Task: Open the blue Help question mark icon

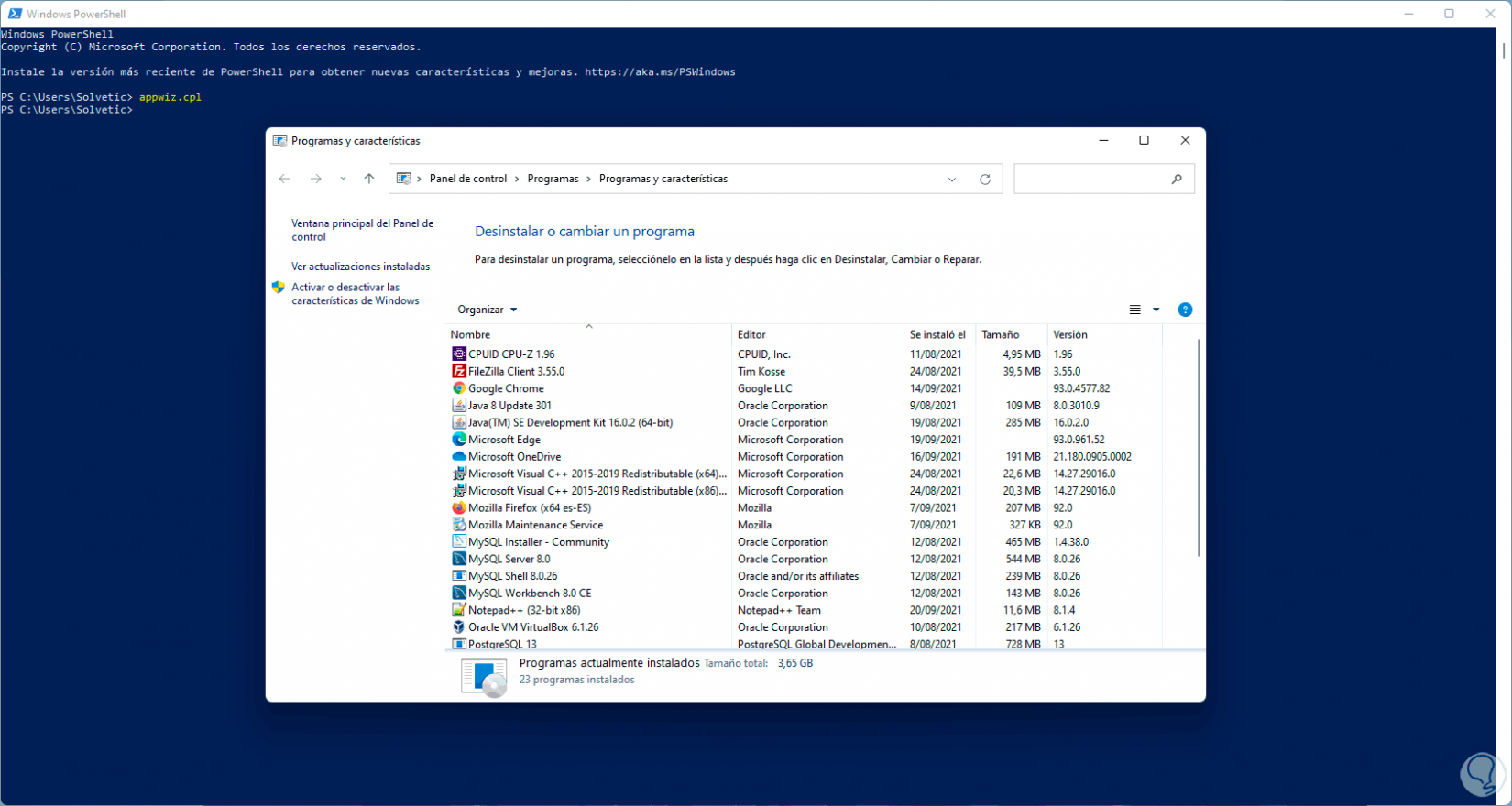Action: [1185, 310]
